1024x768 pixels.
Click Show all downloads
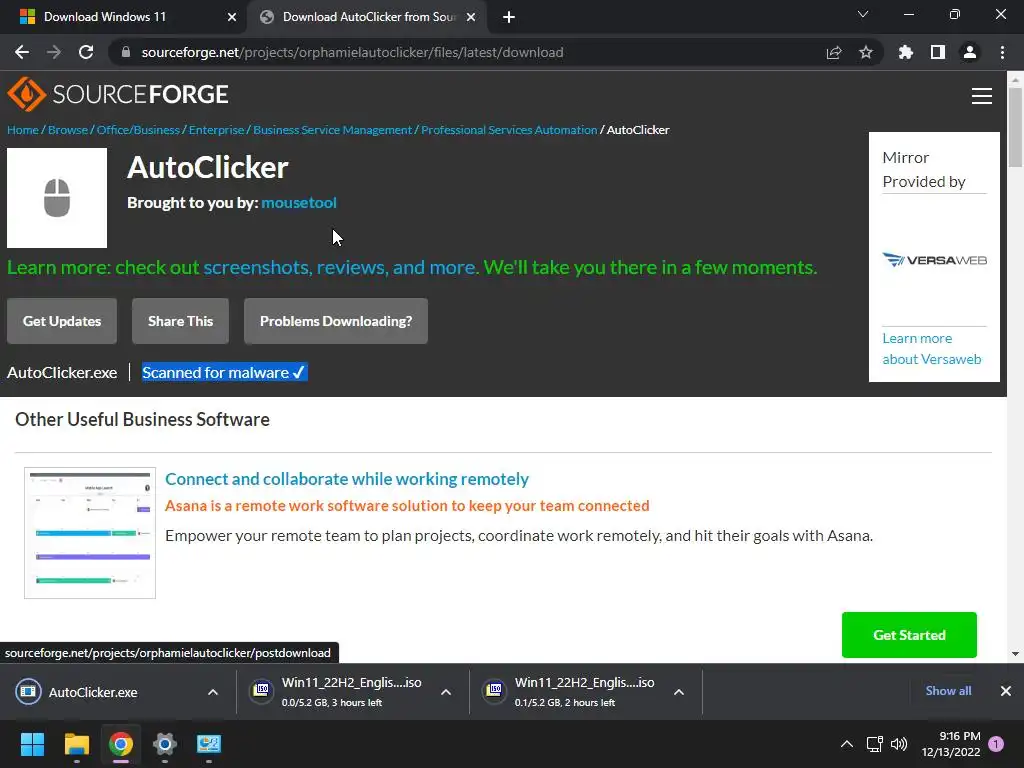[948, 691]
